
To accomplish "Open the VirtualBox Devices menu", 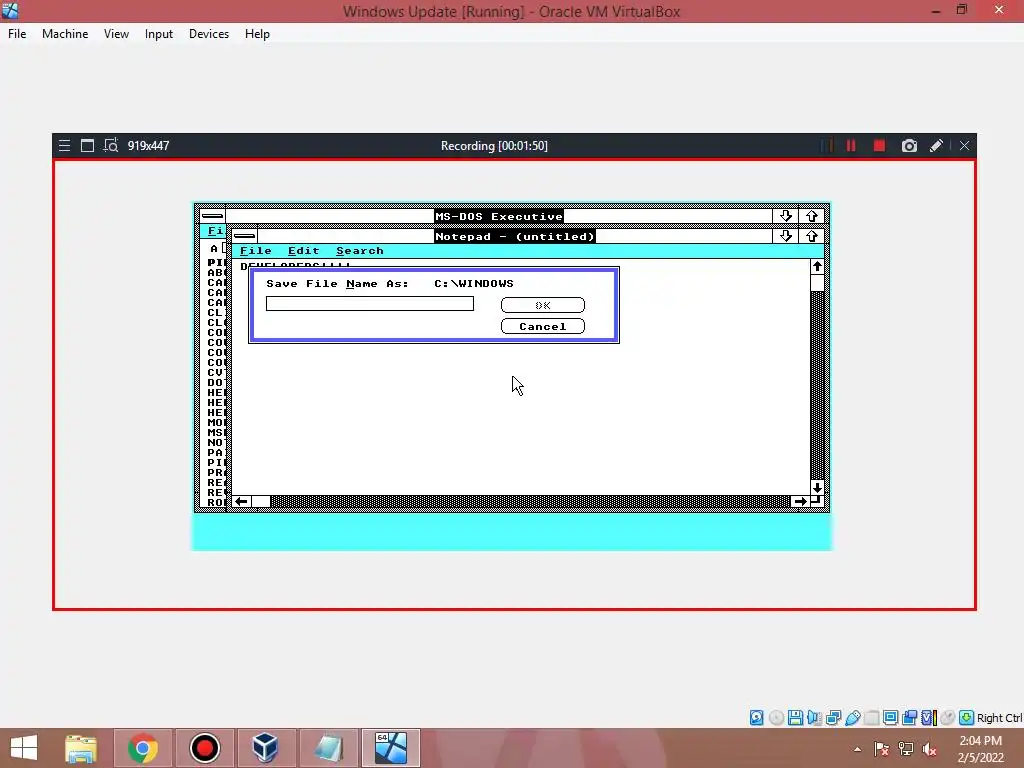I will point(209,34).
